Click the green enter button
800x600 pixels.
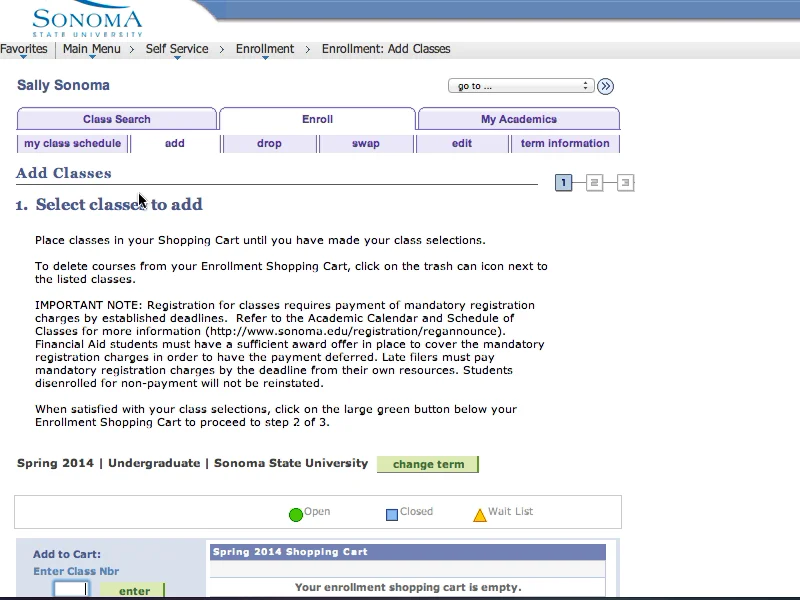tap(133, 590)
